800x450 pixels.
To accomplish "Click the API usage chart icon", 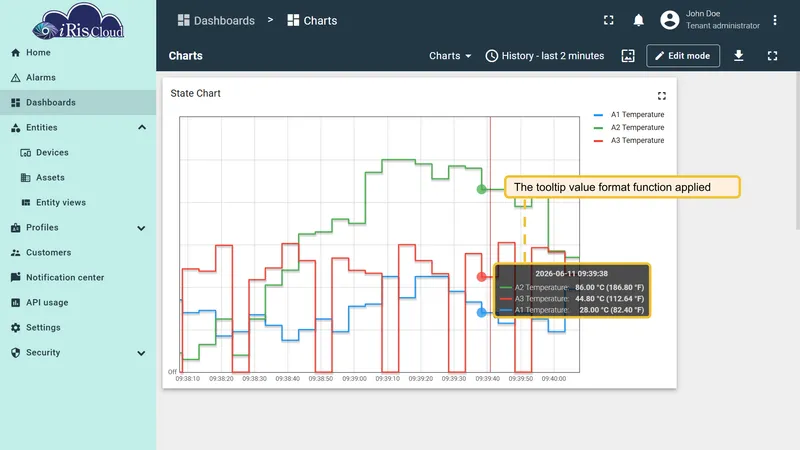I will [x=15, y=303].
